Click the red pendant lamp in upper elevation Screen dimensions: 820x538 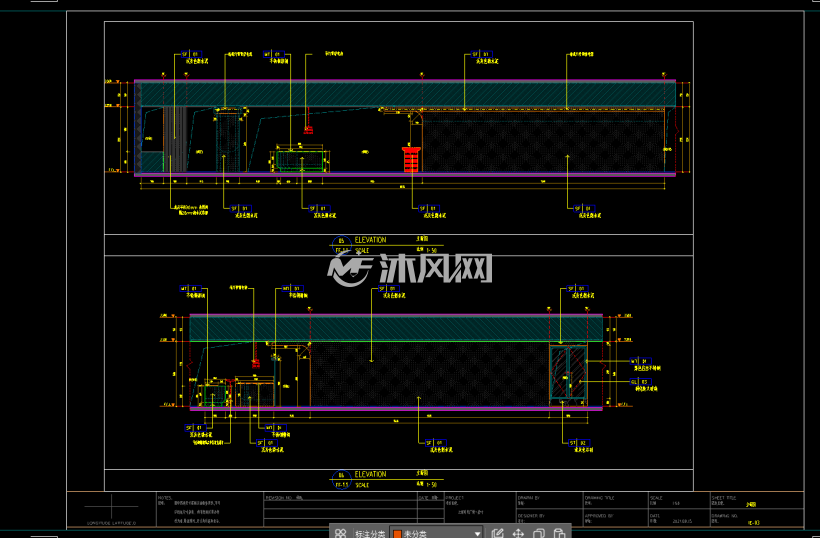pyautogui.click(x=308, y=129)
